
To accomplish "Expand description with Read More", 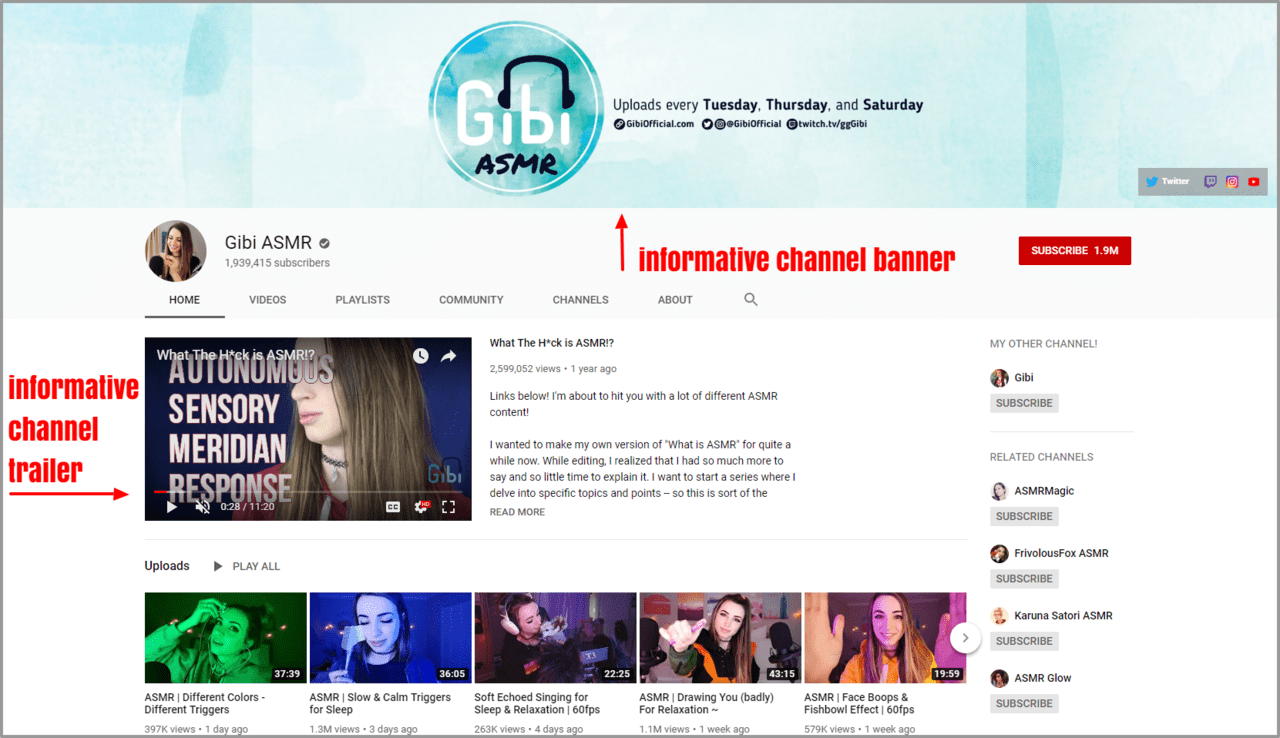I will click(x=517, y=512).
